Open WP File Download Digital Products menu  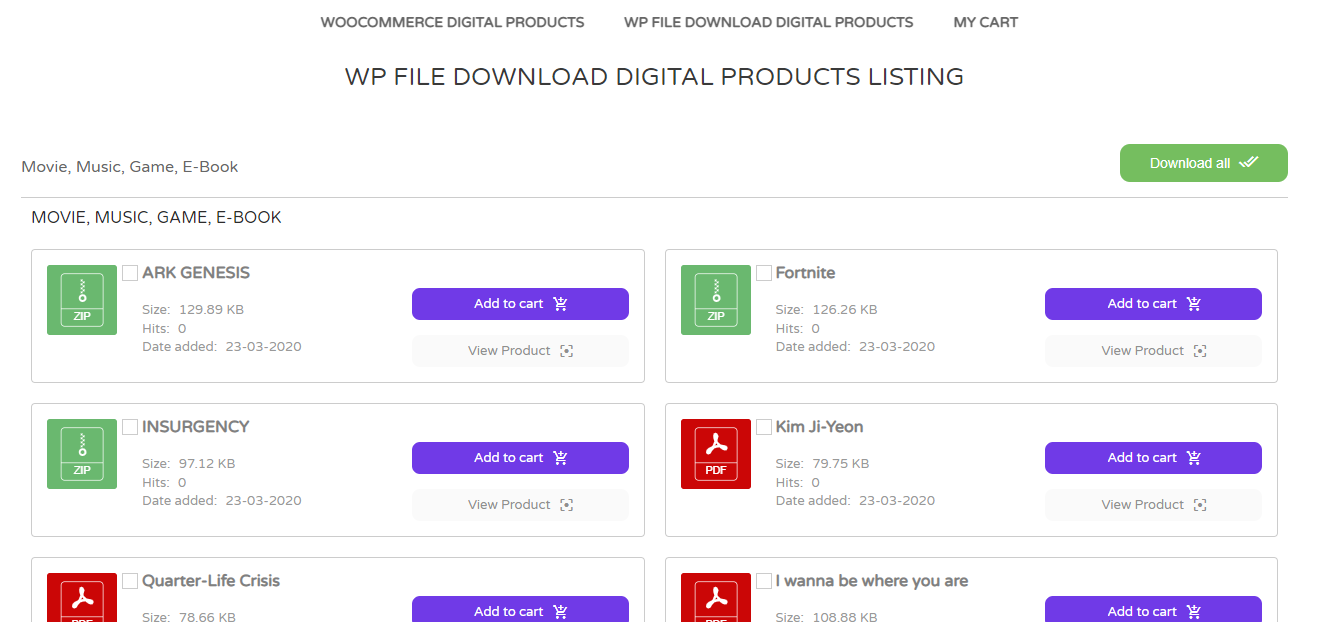(x=768, y=22)
